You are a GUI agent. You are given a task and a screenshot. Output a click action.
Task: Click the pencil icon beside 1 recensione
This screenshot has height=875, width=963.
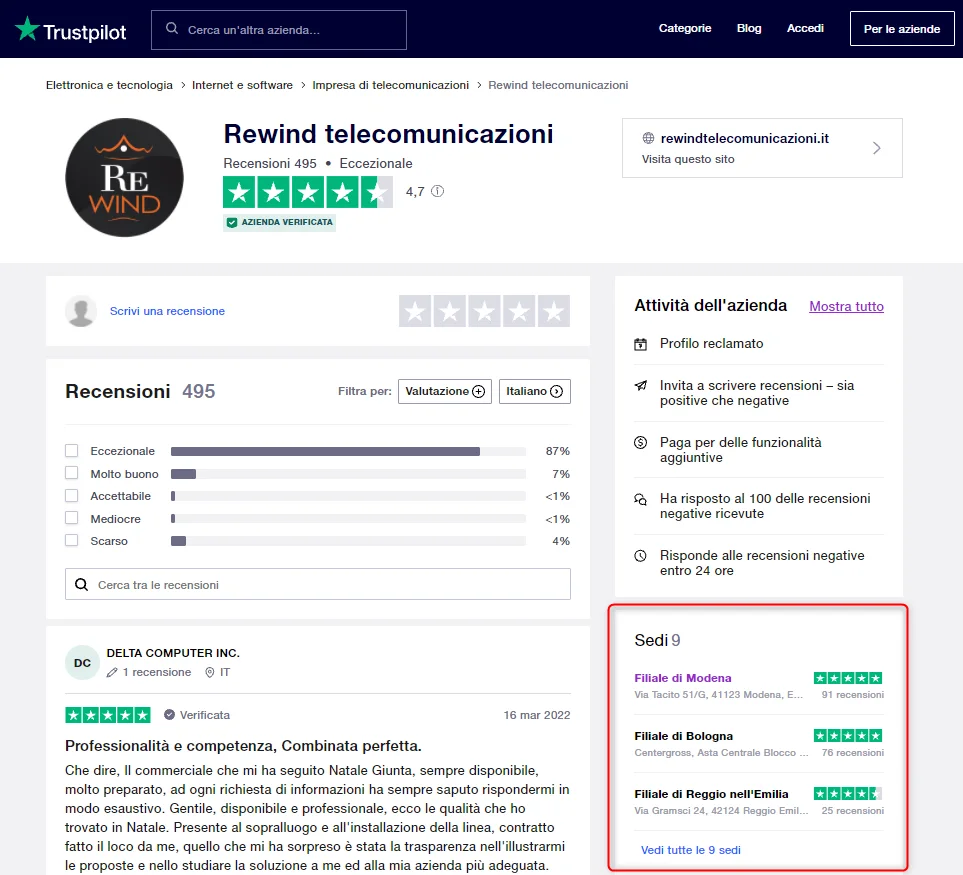tap(112, 672)
